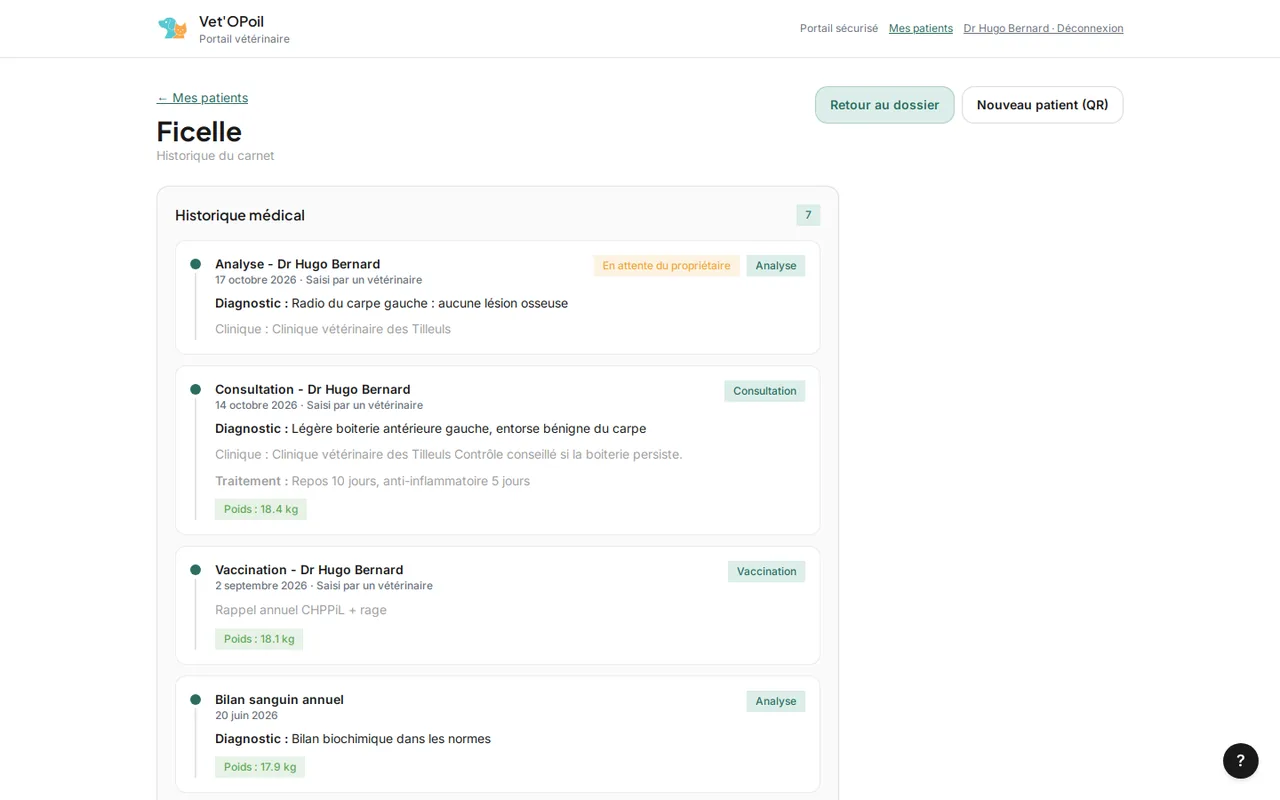
Task: Click the Vaccination tag badge
Action: pos(767,572)
